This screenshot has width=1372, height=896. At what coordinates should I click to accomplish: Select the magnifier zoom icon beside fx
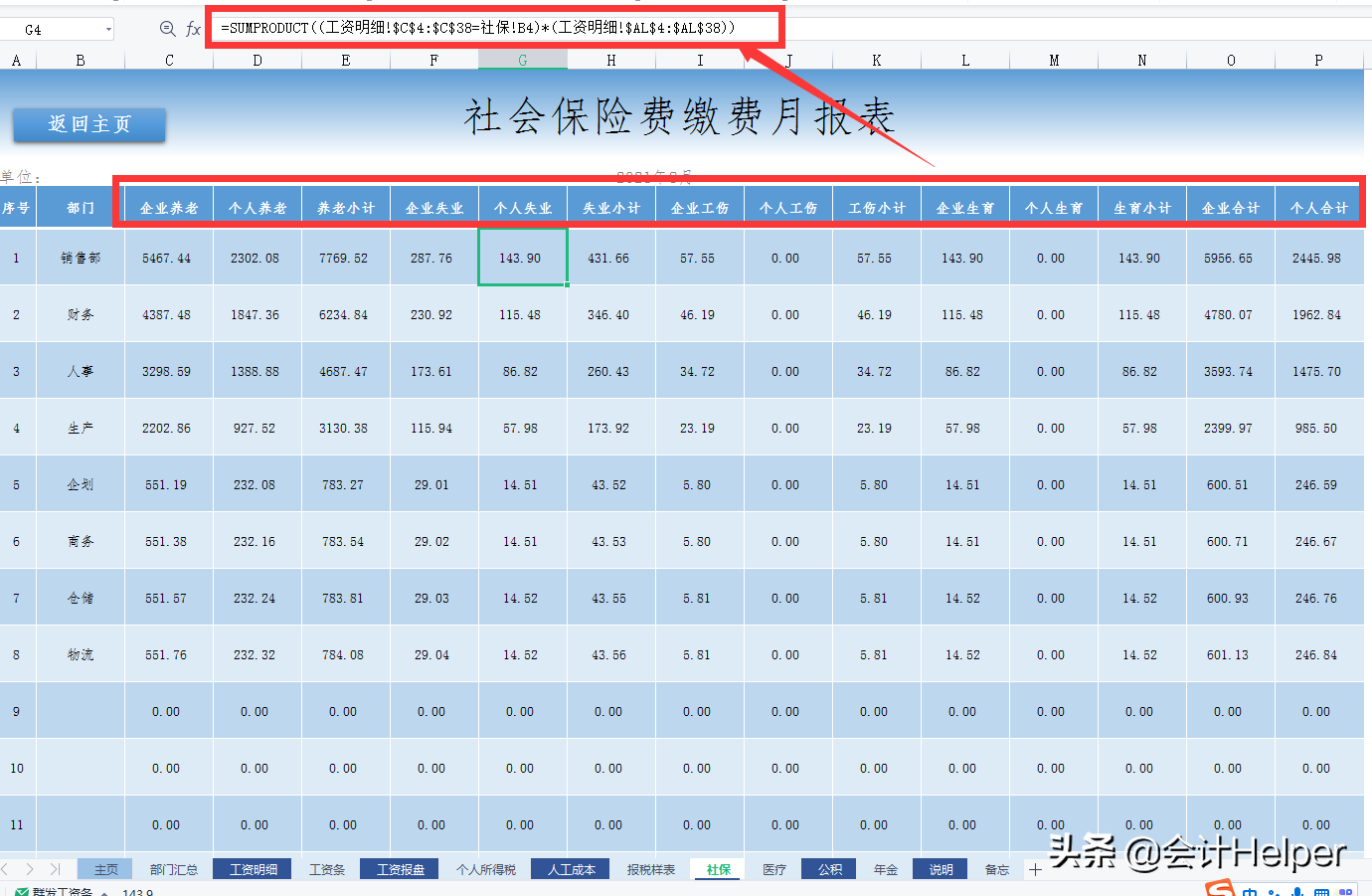pos(167,29)
